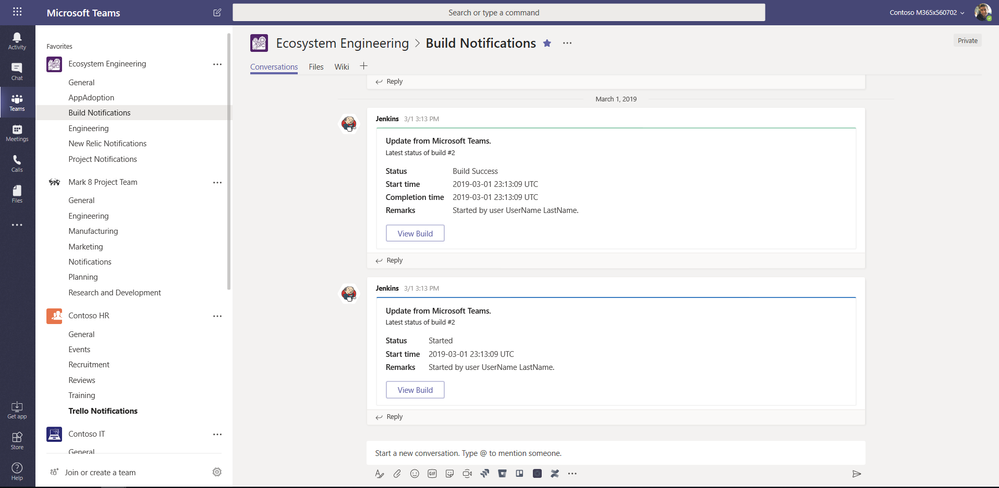The image size is (999, 488).
Task: Open Ecosystem Engineering team avatar in header
Action: 259,43
